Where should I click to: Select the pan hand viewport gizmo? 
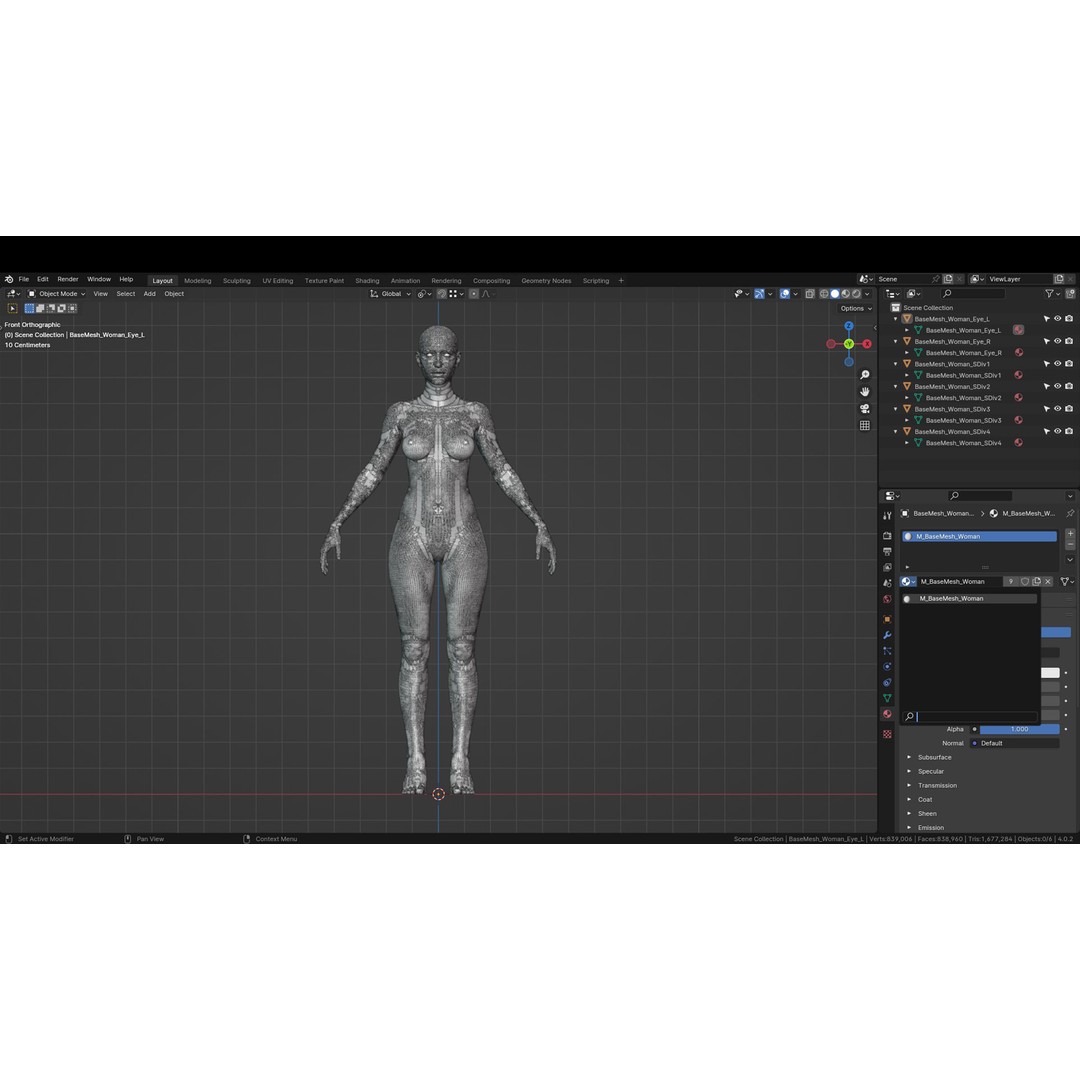[x=864, y=392]
